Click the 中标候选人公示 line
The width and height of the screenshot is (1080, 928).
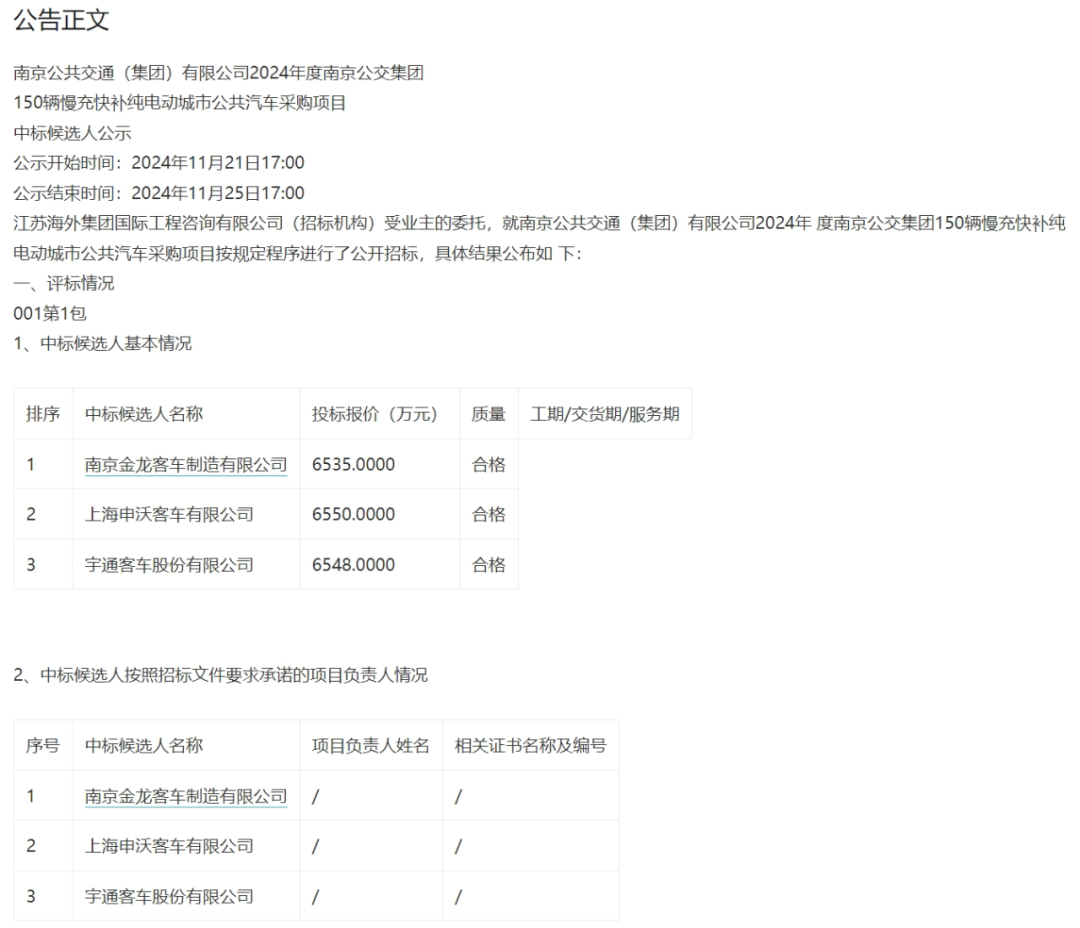72,133
